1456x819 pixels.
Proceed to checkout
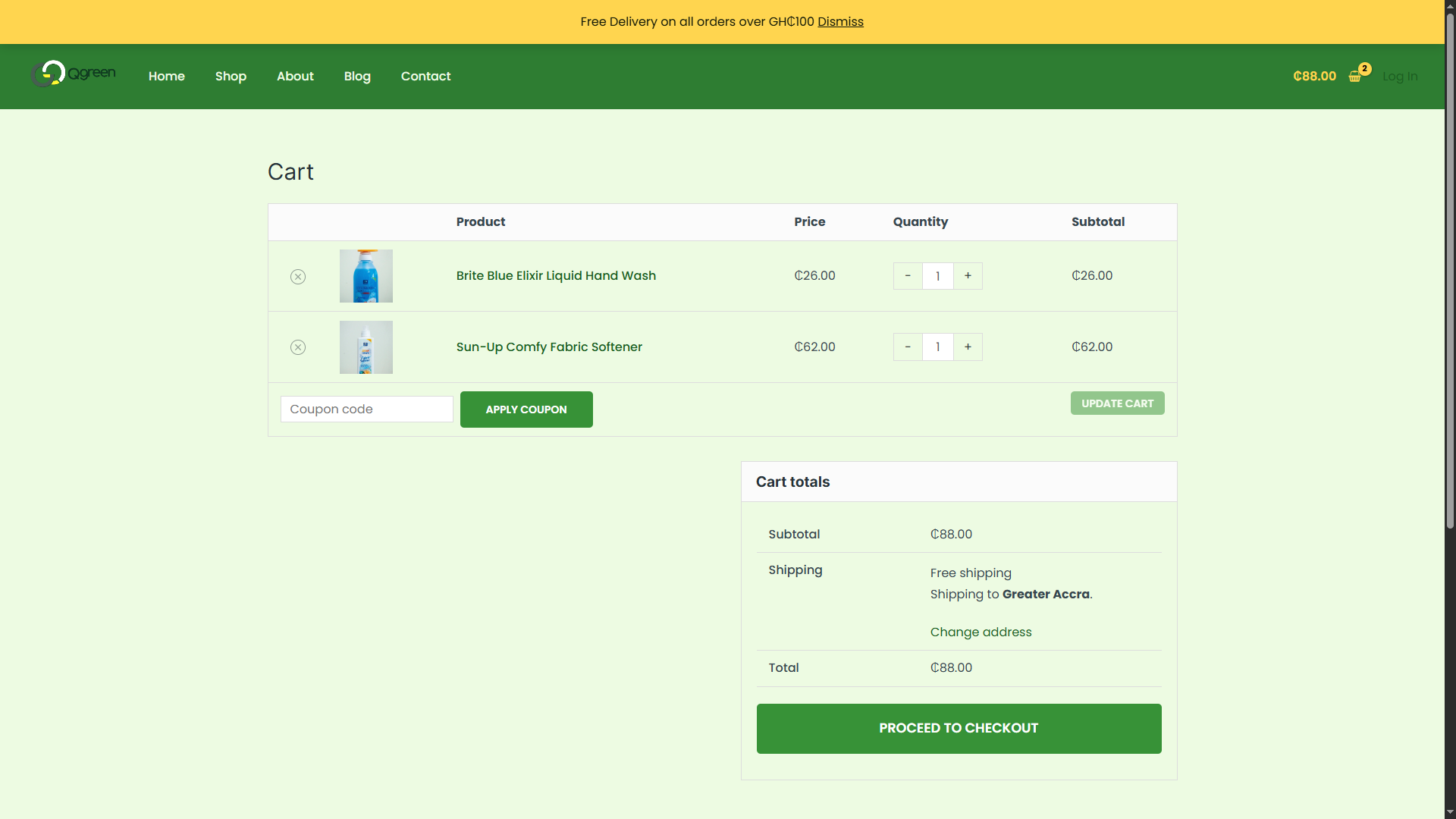click(959, 729)
